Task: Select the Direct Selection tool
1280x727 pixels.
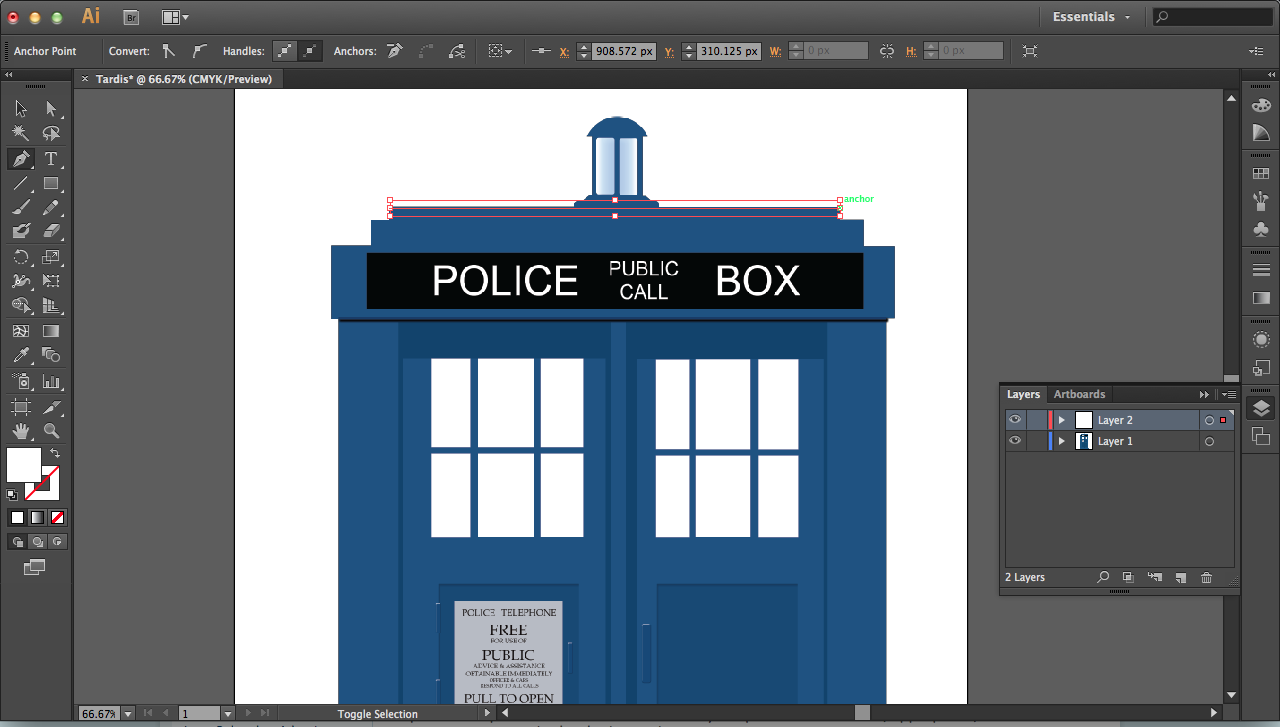Action: [x=51, y=108]
